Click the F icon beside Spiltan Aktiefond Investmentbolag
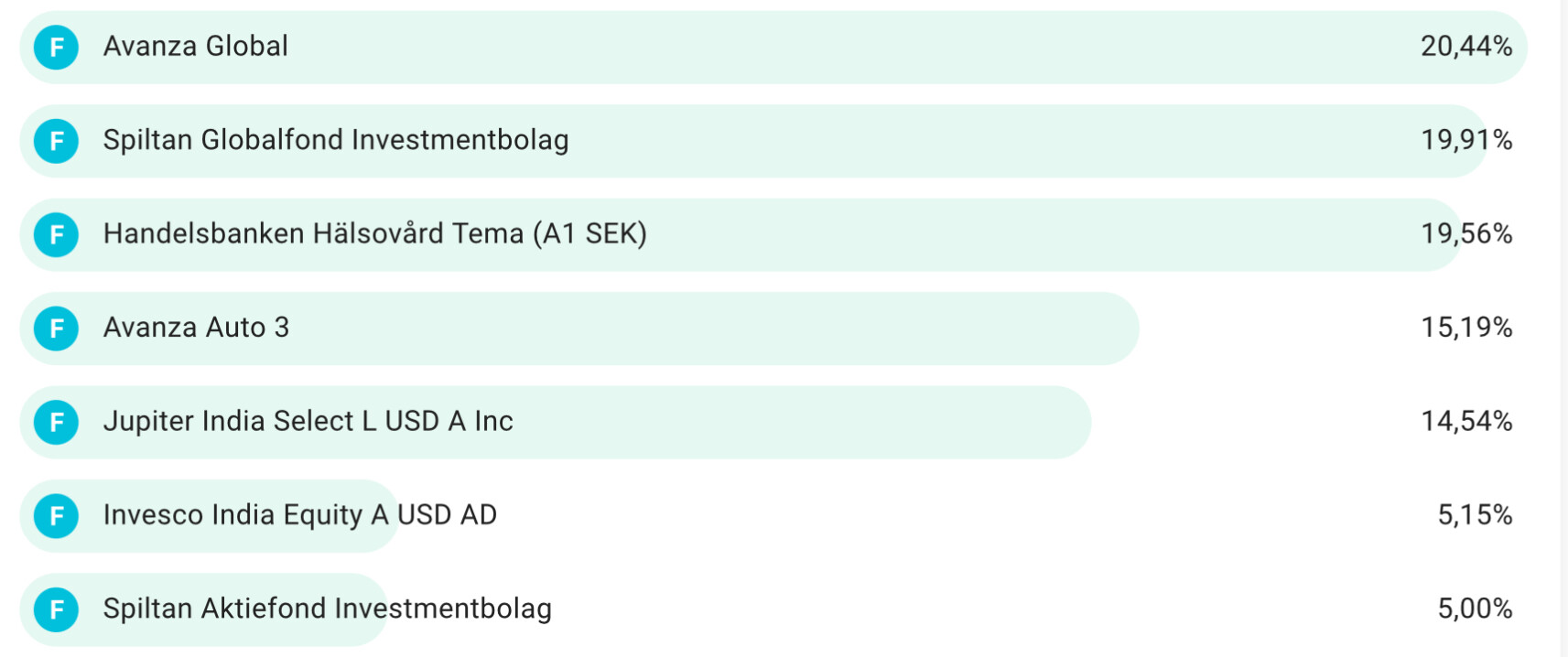Viewport: 1568px width, 657px height. coord(57,609)
